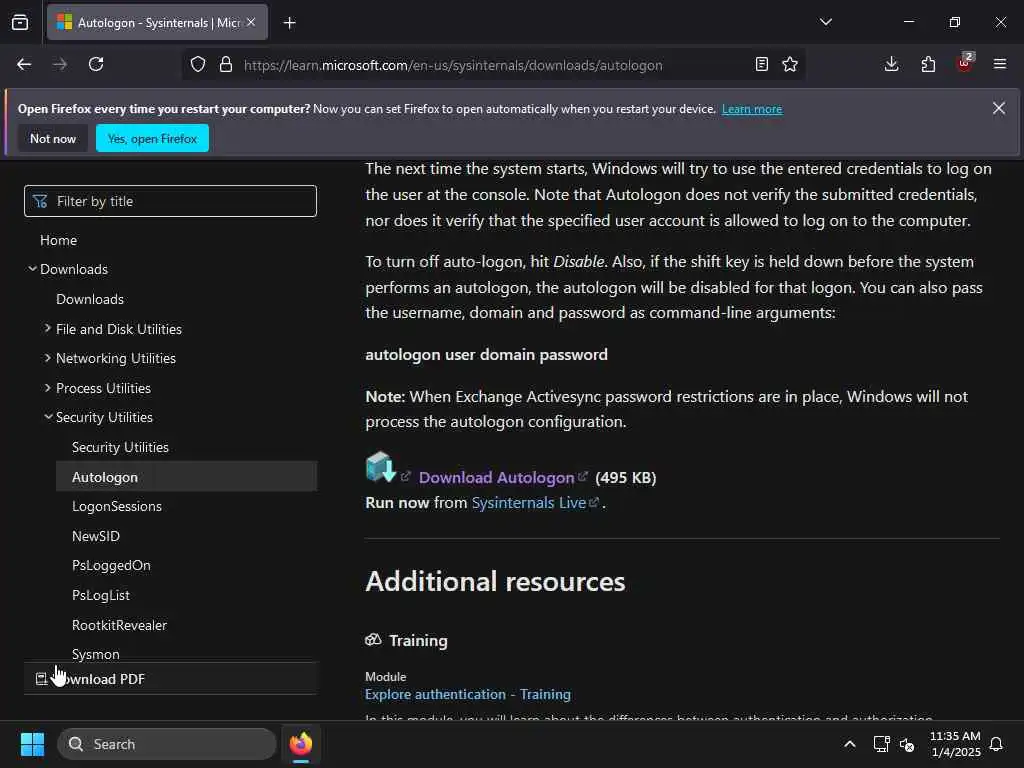Open nested Security Utilities page
This screenshot has width=1024, height=768.
120,447
